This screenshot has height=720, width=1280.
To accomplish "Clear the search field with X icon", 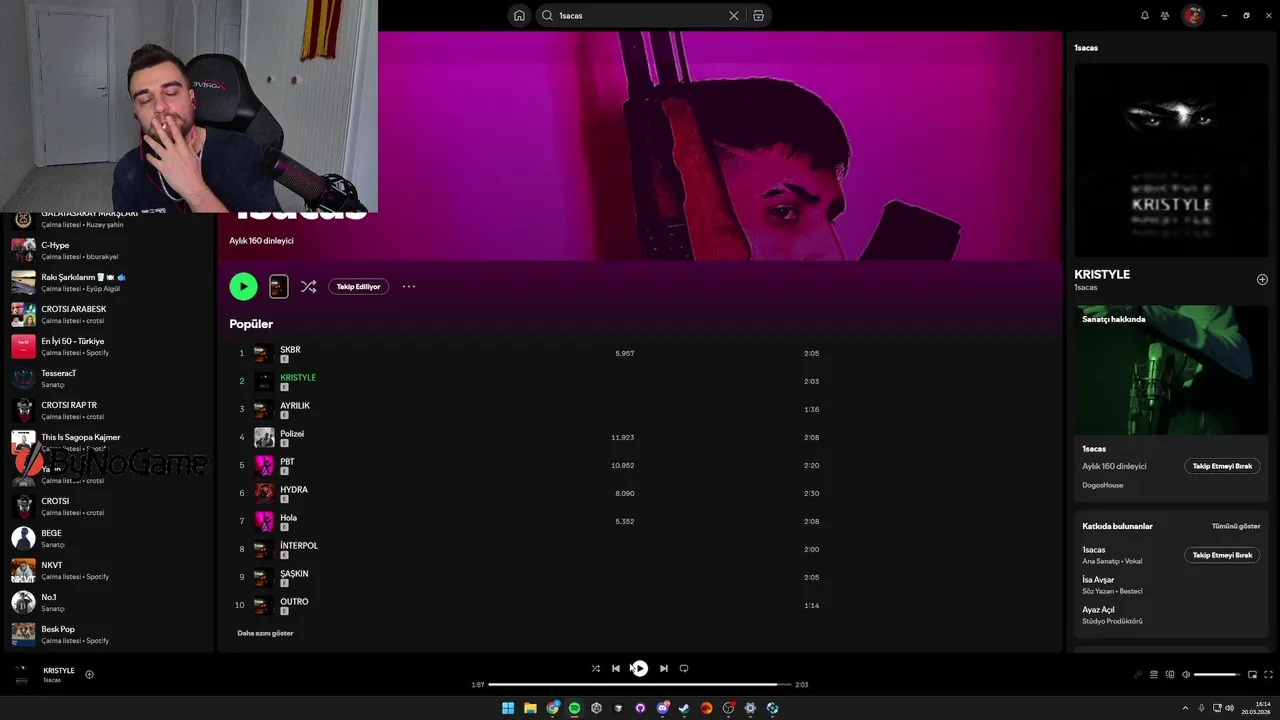I will coord(733,15).
